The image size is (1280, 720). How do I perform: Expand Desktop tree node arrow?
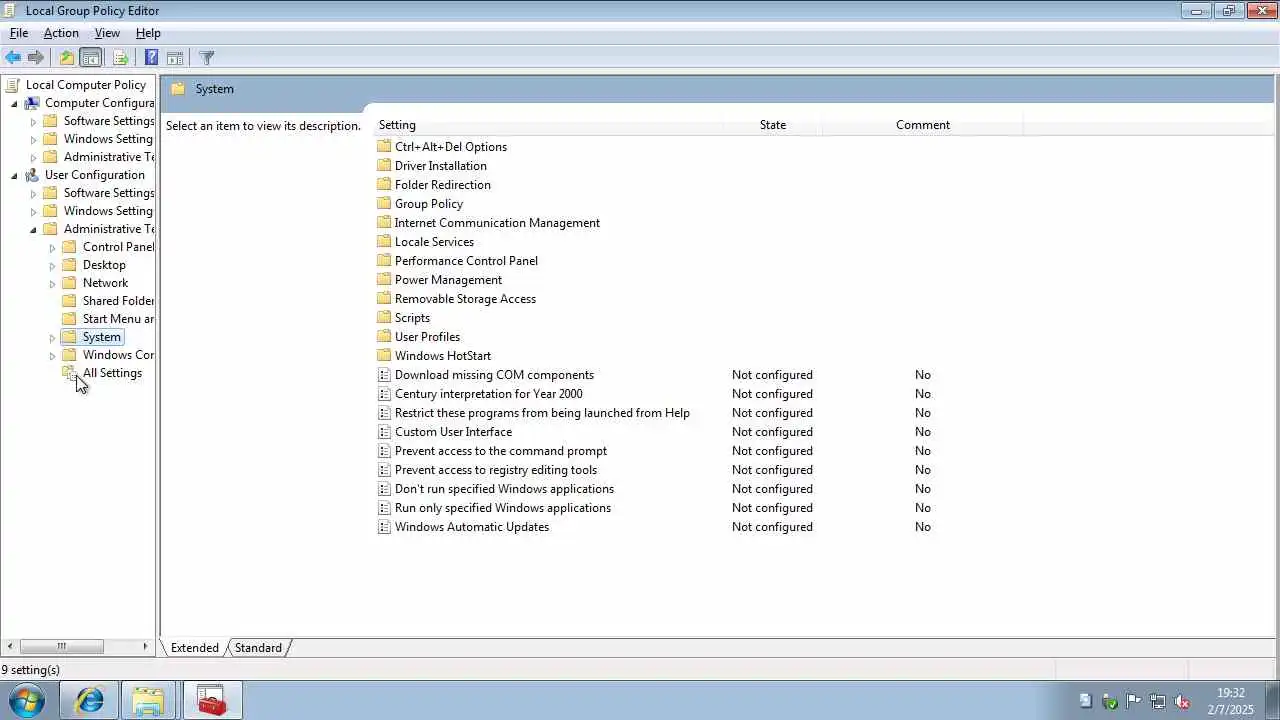pyautogui.click(x=52, y=265)
